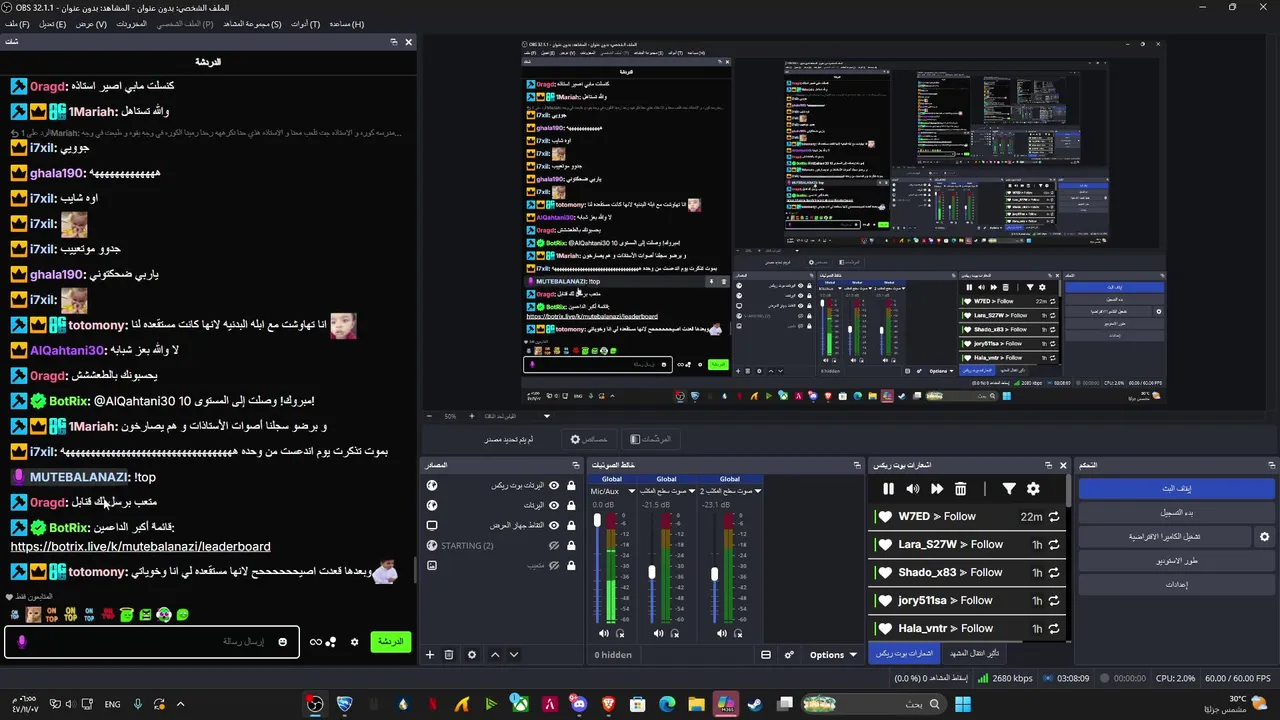Show the متعبب image source

554,565
